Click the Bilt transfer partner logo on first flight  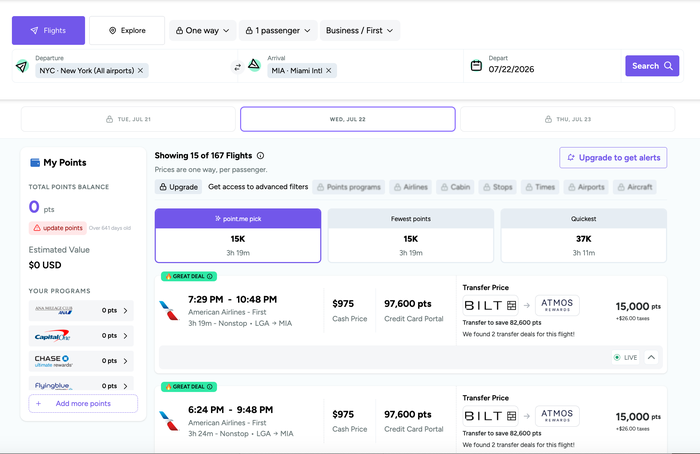(x=490, y=305)
